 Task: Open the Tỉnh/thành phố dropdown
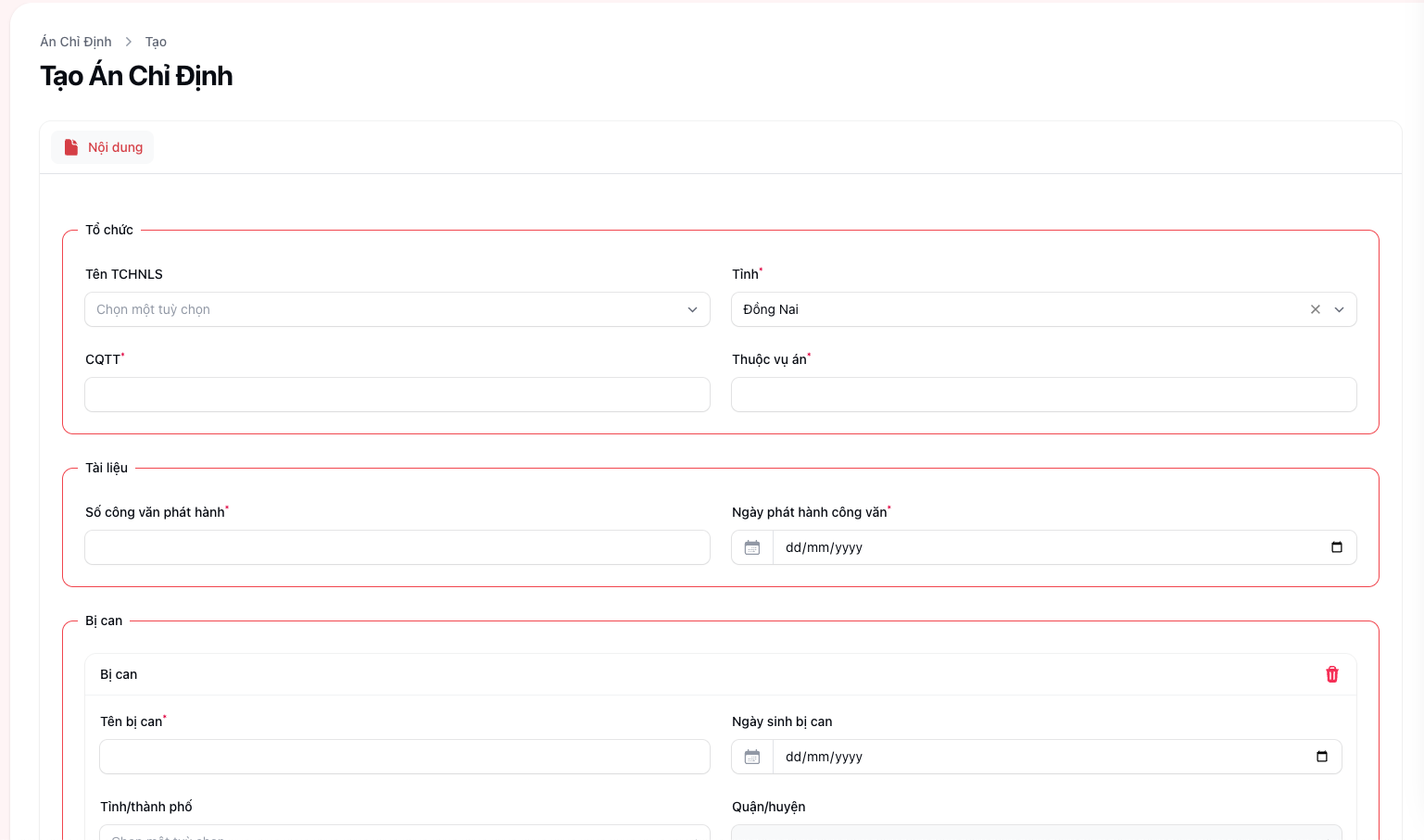(404, 834)
